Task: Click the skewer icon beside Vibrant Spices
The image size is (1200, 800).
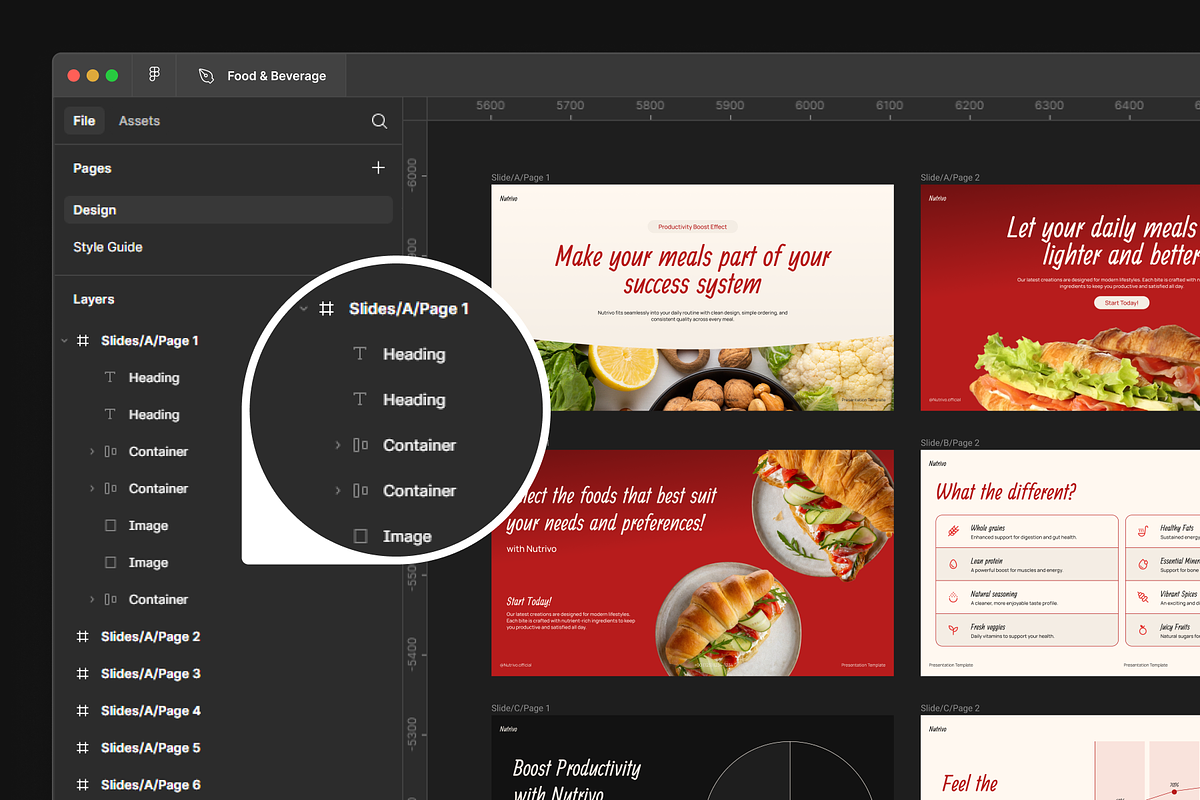Action: tap(1143, 597)
